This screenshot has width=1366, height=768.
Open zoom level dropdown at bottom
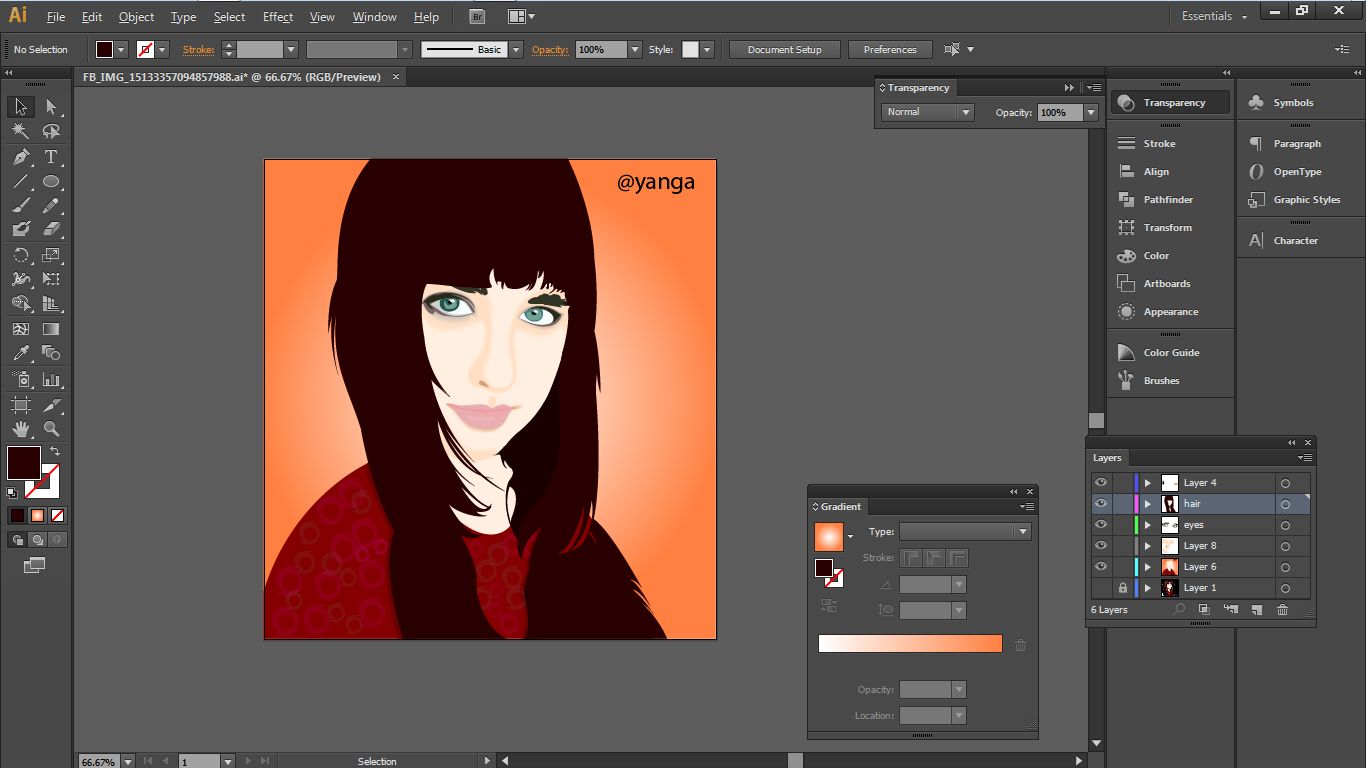point(128,761)
